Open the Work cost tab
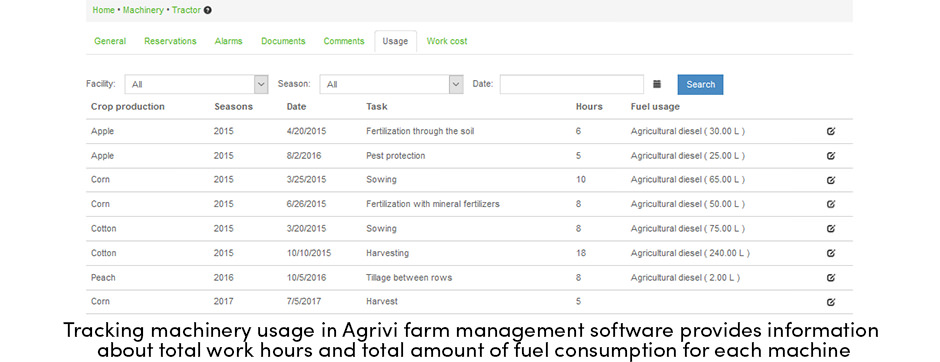 447,41
